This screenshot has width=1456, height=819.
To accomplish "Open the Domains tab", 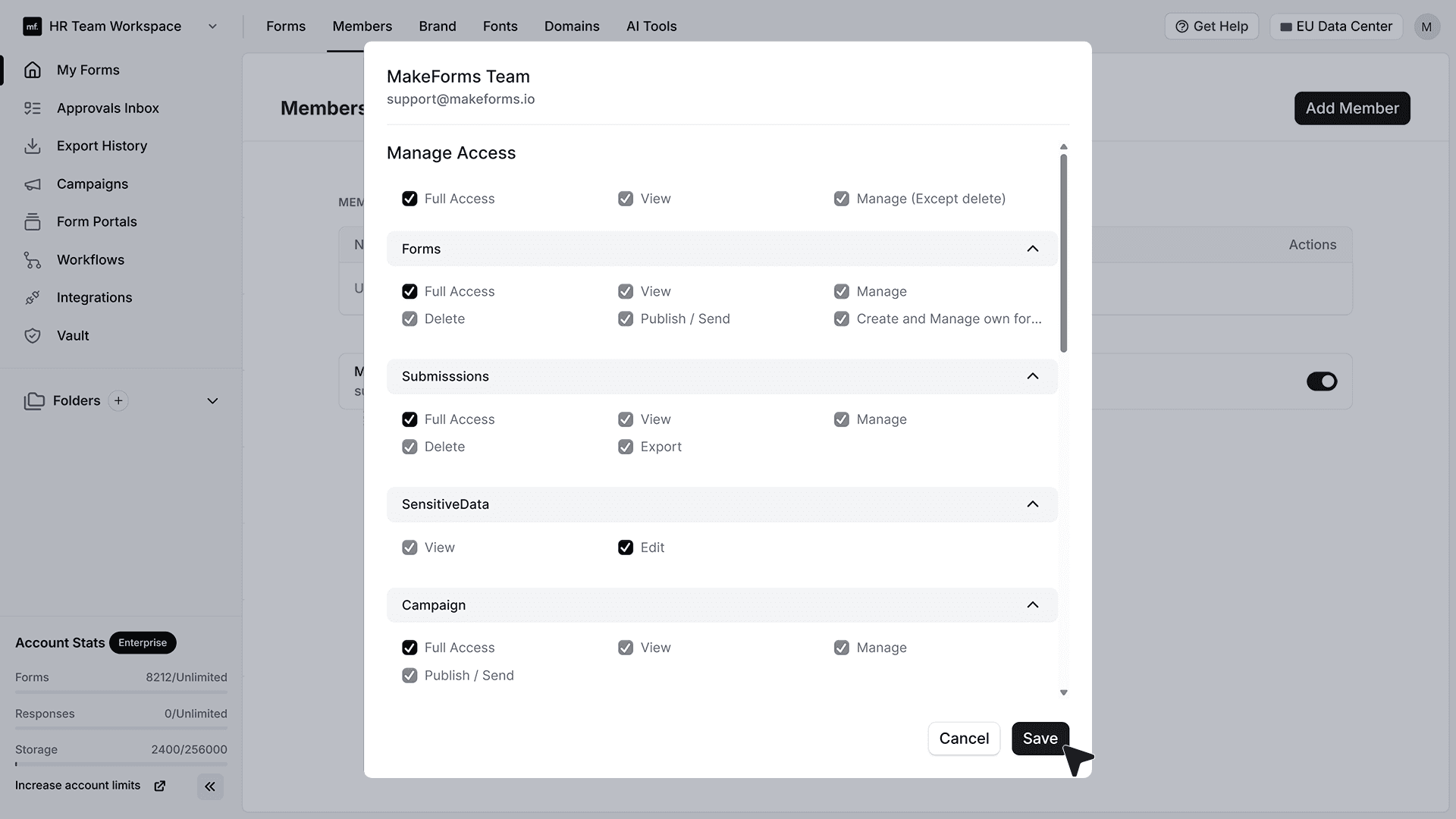I will pyautogui.click(x=572, y=27).
